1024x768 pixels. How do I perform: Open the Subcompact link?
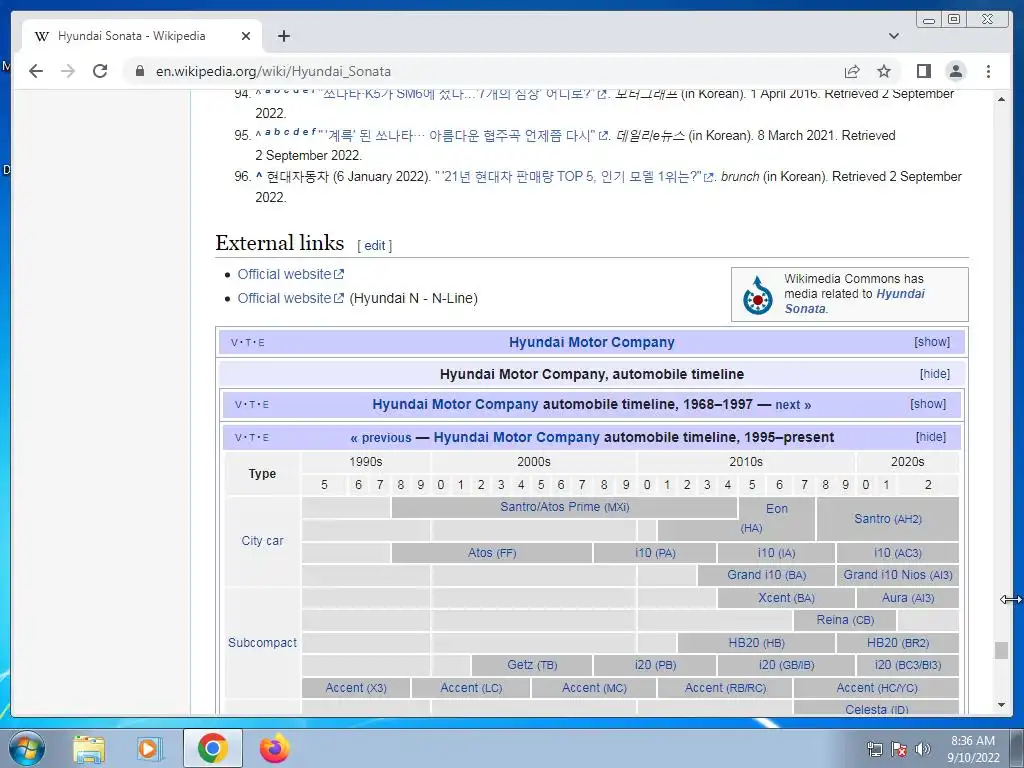[x=262, y=643]
